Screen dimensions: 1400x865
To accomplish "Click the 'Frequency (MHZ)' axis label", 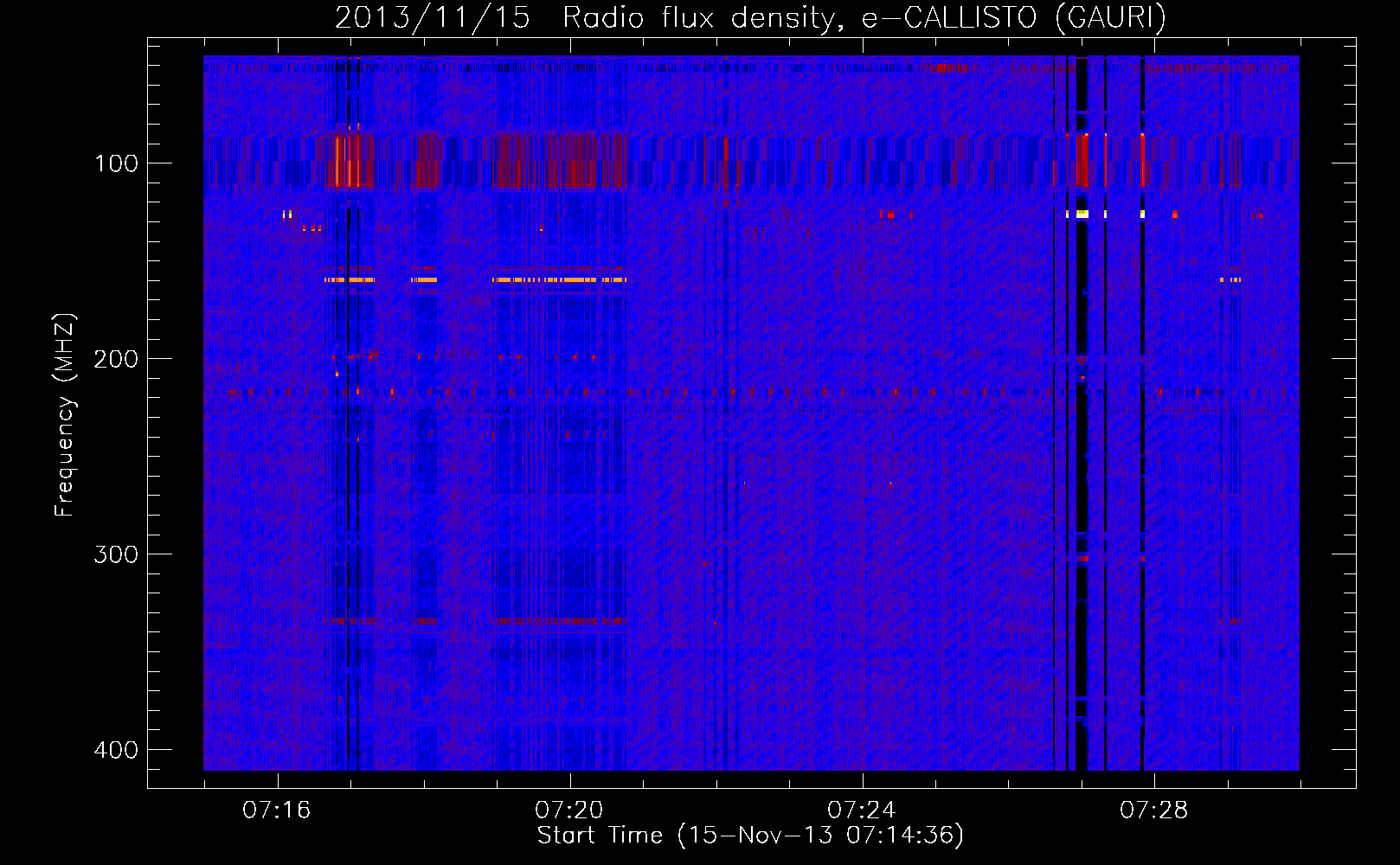I will (65, 414).
